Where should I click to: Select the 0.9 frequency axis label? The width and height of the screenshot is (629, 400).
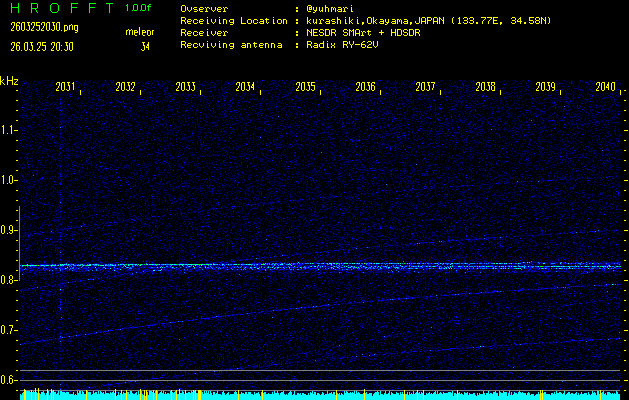click(x=9, y=230)
